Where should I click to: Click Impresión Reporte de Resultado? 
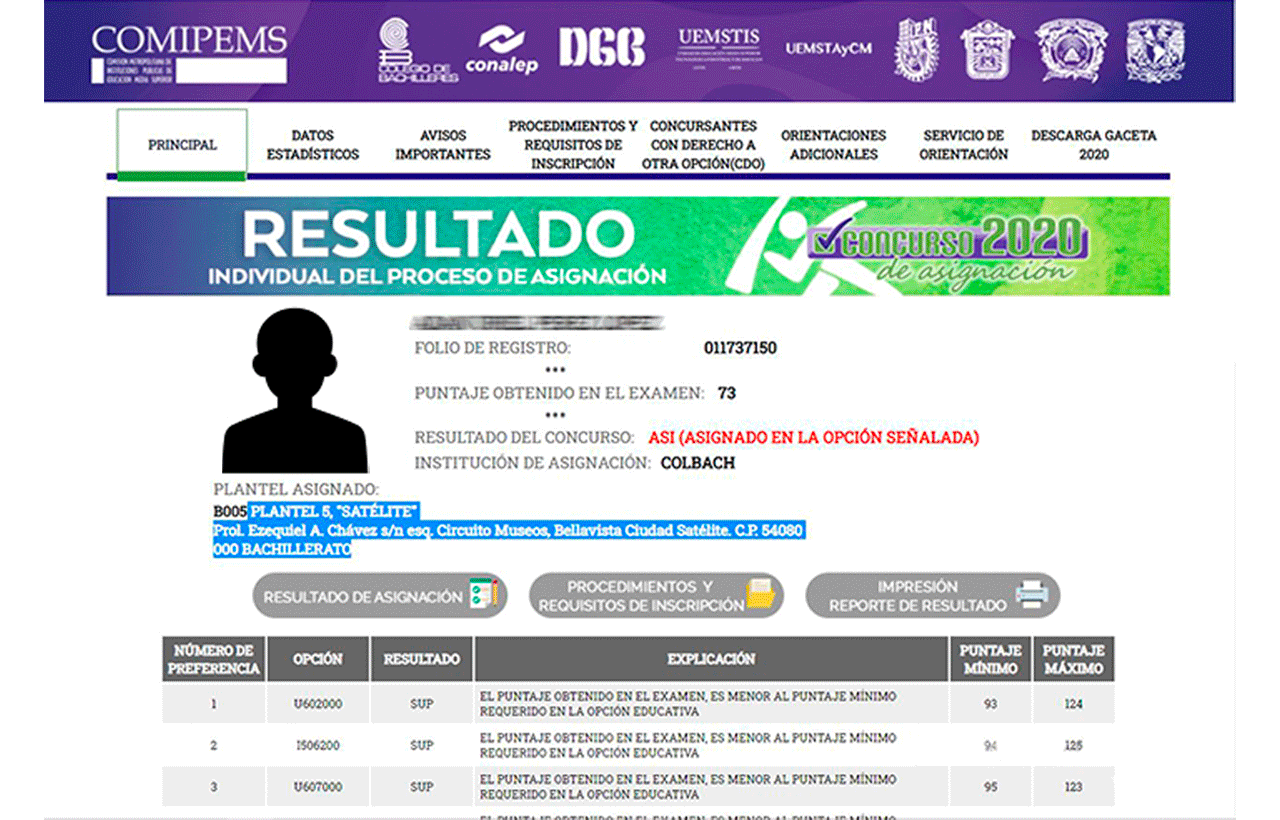tap(930, 594)
